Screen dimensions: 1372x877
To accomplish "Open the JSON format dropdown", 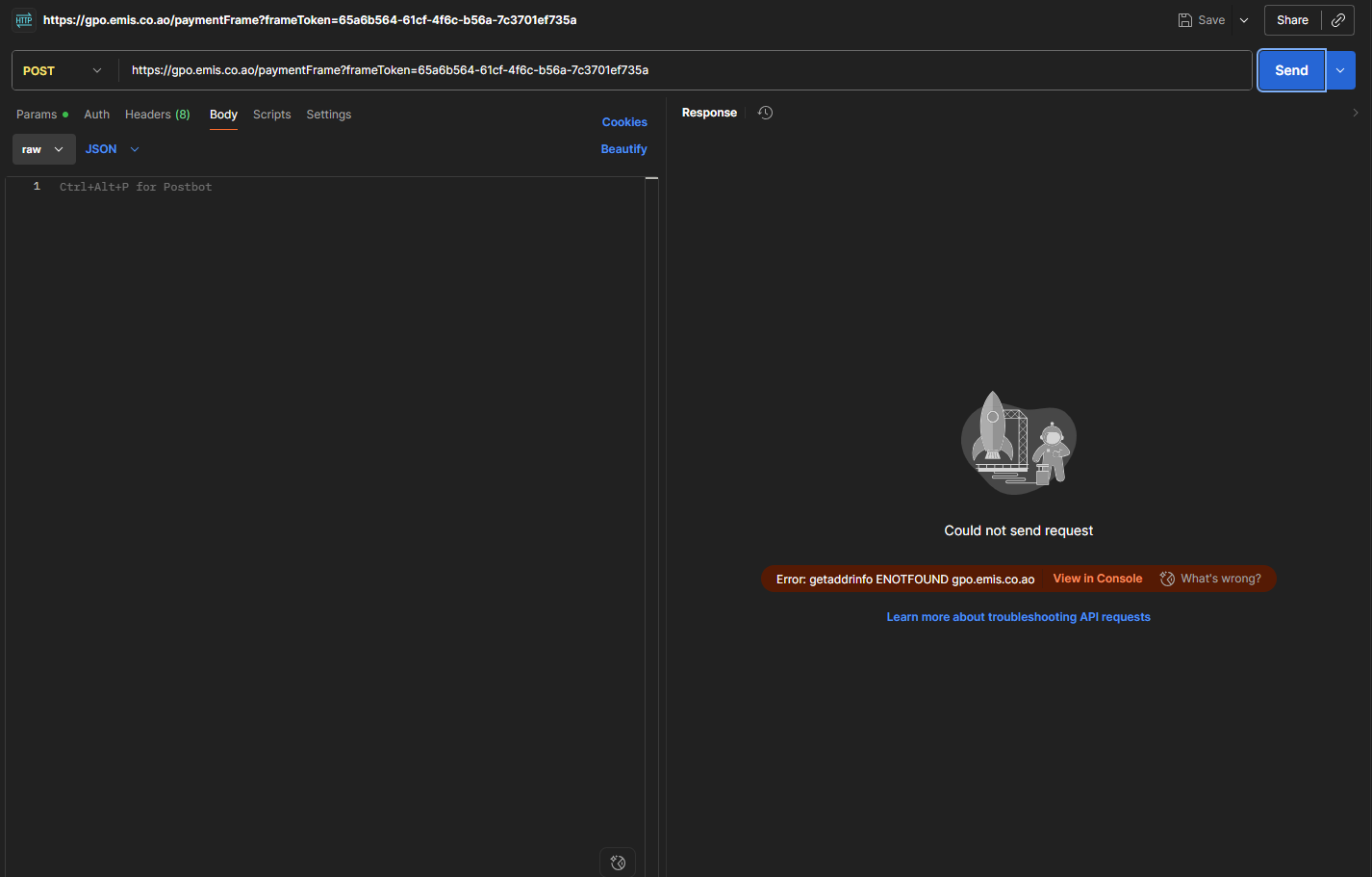I will (x=112, y=149).
